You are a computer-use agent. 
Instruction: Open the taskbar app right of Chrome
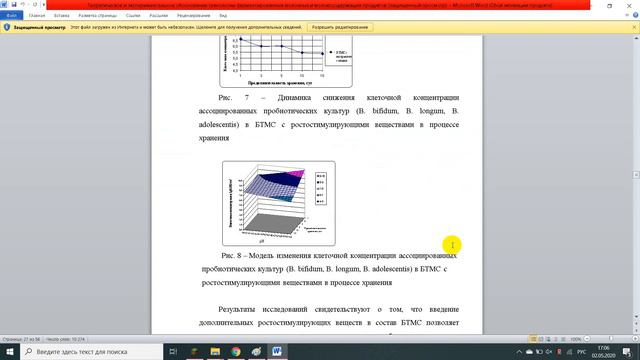coord(256,351)
